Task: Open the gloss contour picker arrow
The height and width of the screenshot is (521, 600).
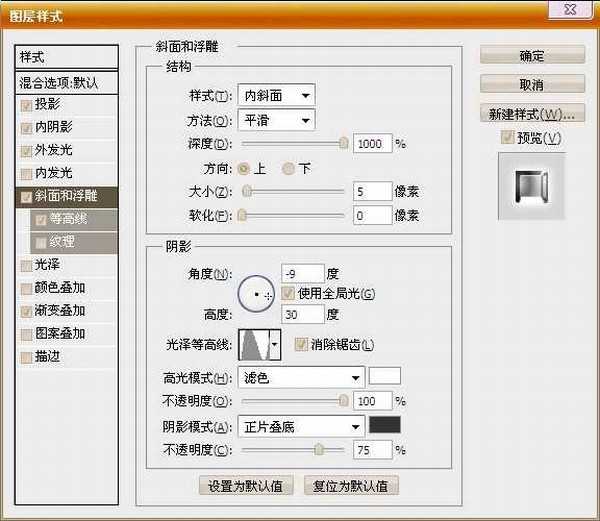Action: [275, 345]
